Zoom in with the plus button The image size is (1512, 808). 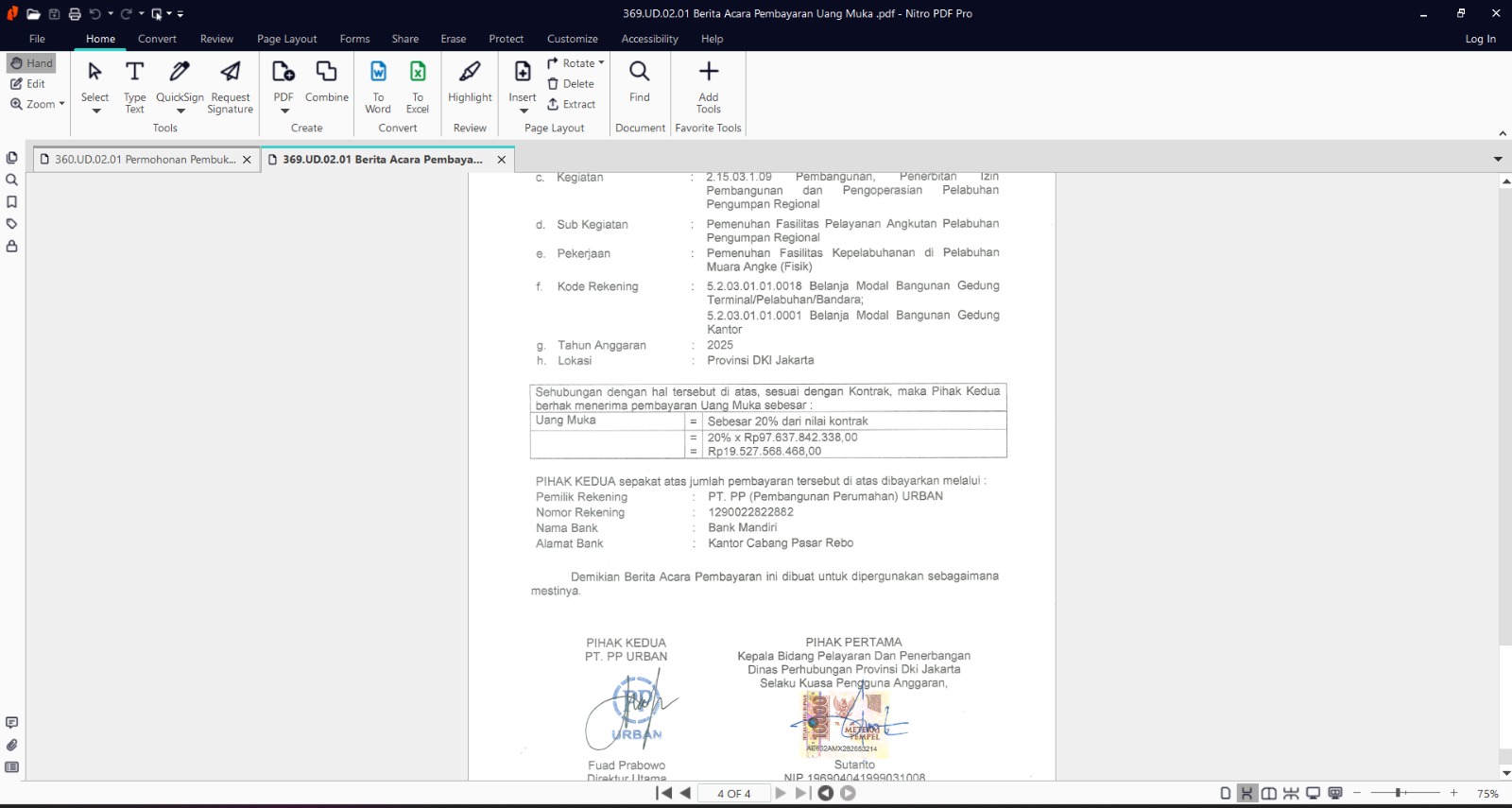pos(1453,794)
